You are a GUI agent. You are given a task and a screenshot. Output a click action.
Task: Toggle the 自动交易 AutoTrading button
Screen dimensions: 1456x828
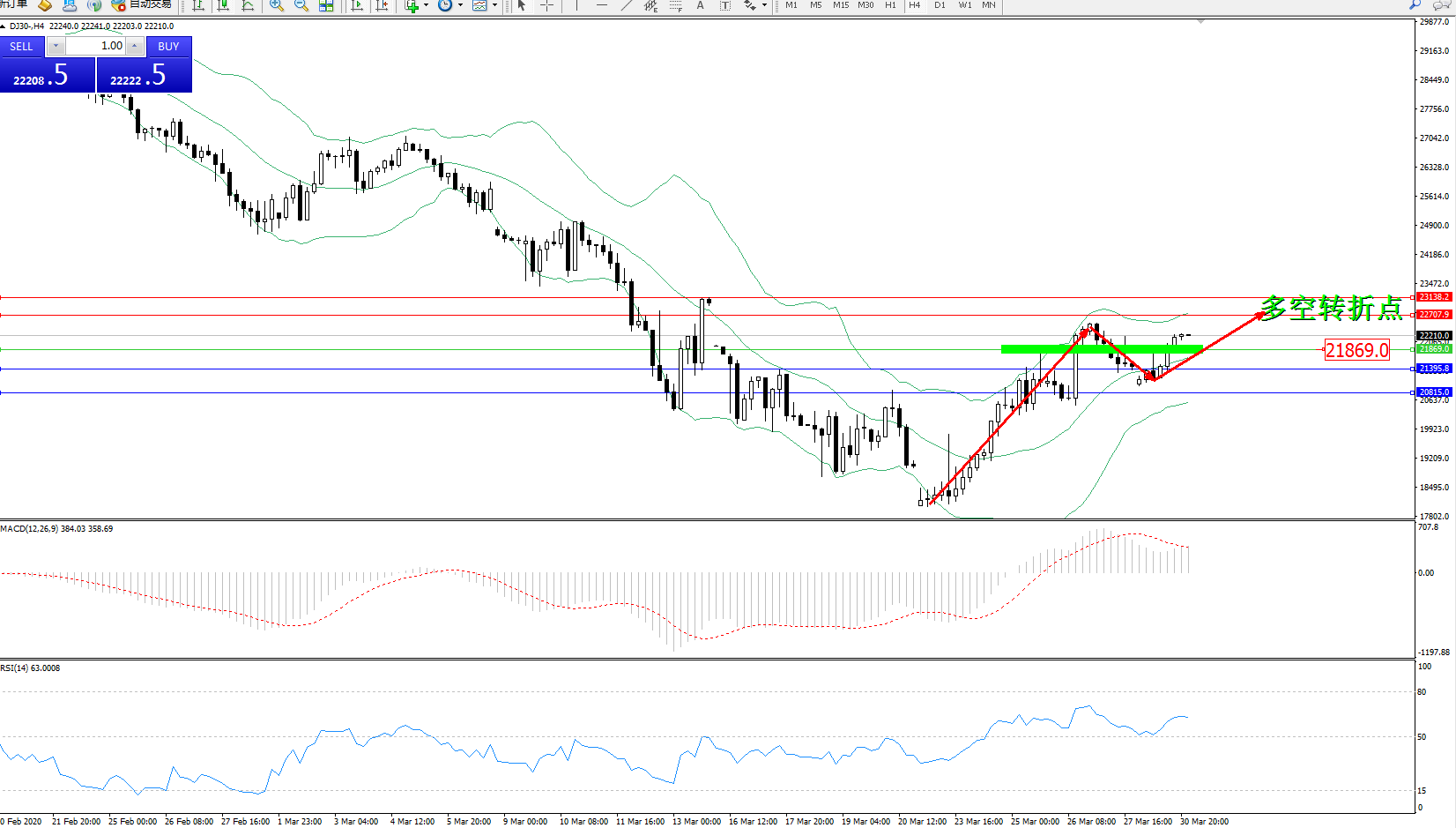[141, 5]
